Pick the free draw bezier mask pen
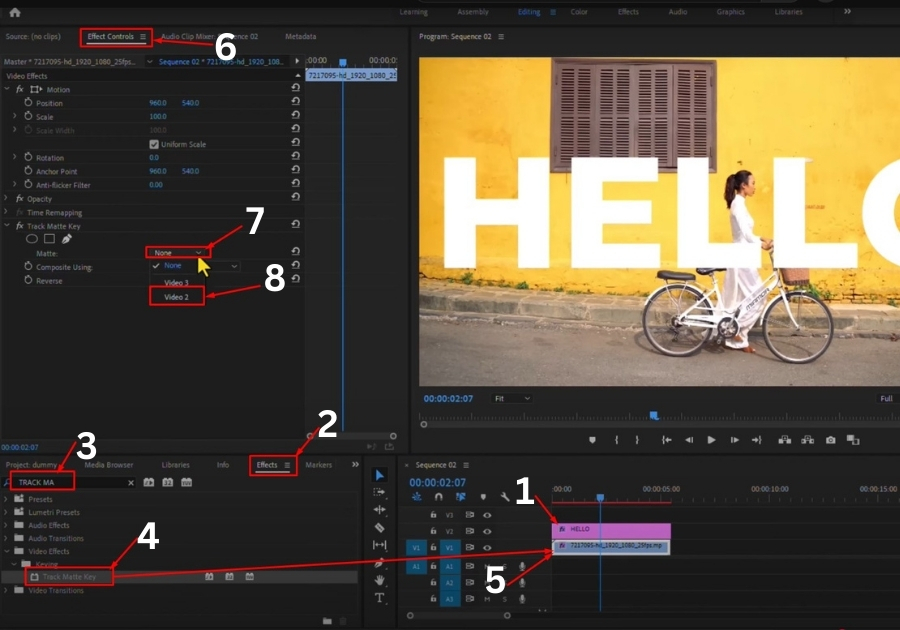The height and width of the screenshot is (630, 900). [x=67, y=239]
